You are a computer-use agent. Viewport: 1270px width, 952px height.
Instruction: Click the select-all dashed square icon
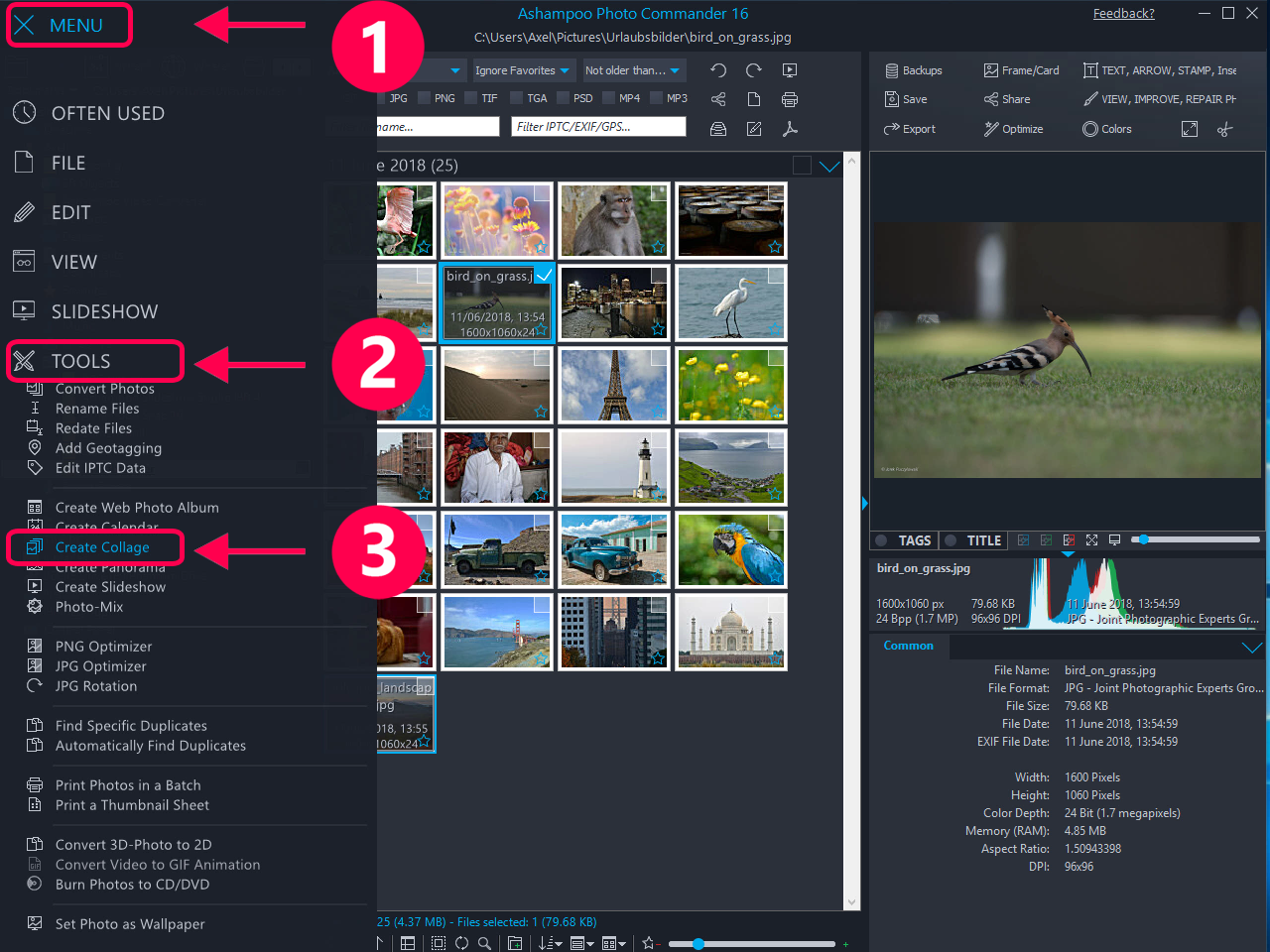click(439, 943)
